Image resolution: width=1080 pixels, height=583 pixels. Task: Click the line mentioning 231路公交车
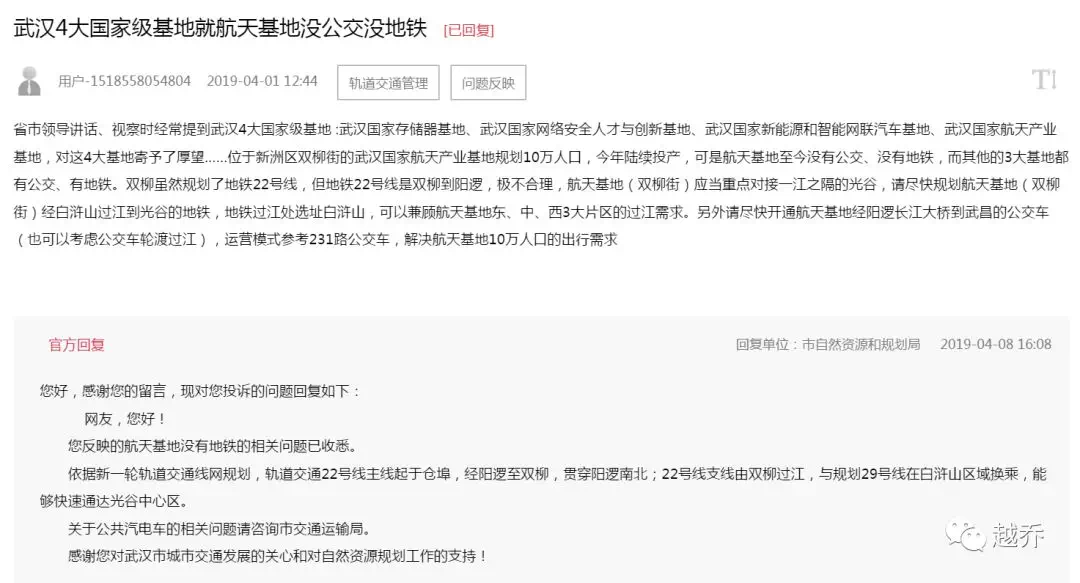coord(315,240)
